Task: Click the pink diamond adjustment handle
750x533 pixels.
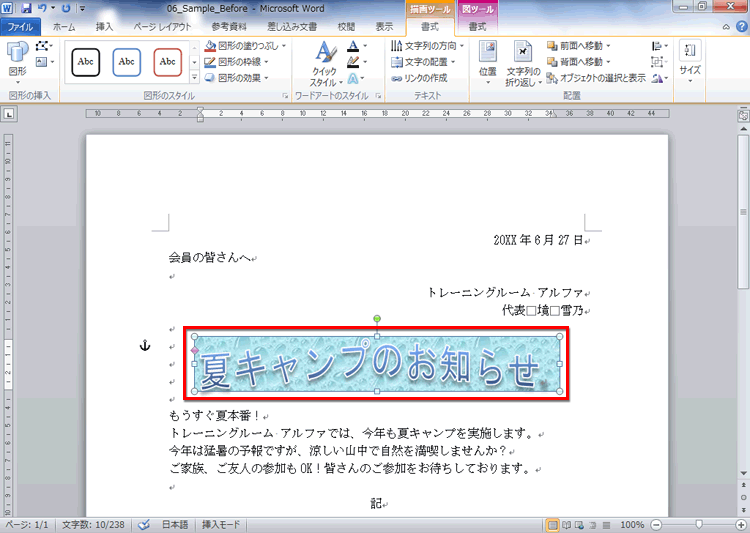Action: pos(195,351)
